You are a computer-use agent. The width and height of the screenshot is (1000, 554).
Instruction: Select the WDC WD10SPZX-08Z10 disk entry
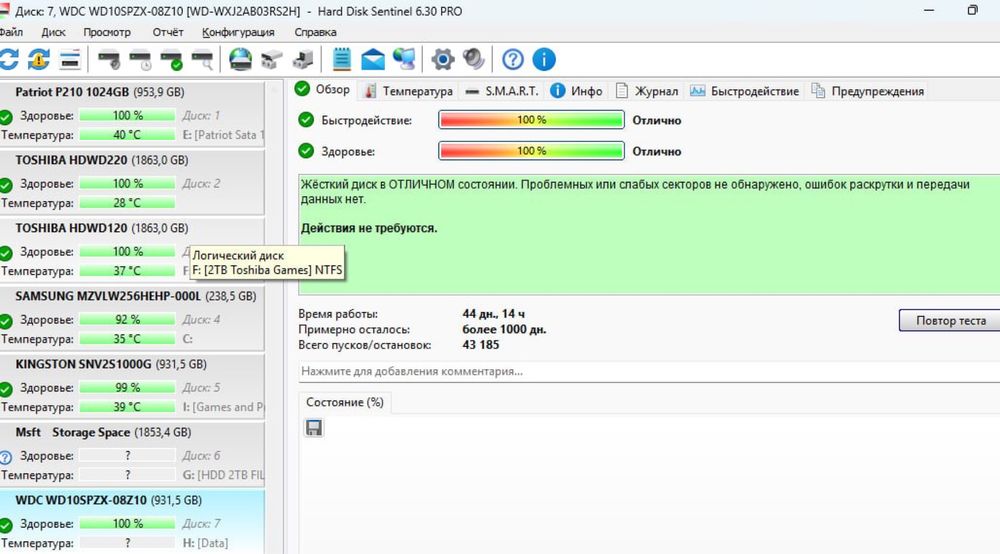pyautogui.click(x=132, y=521)
